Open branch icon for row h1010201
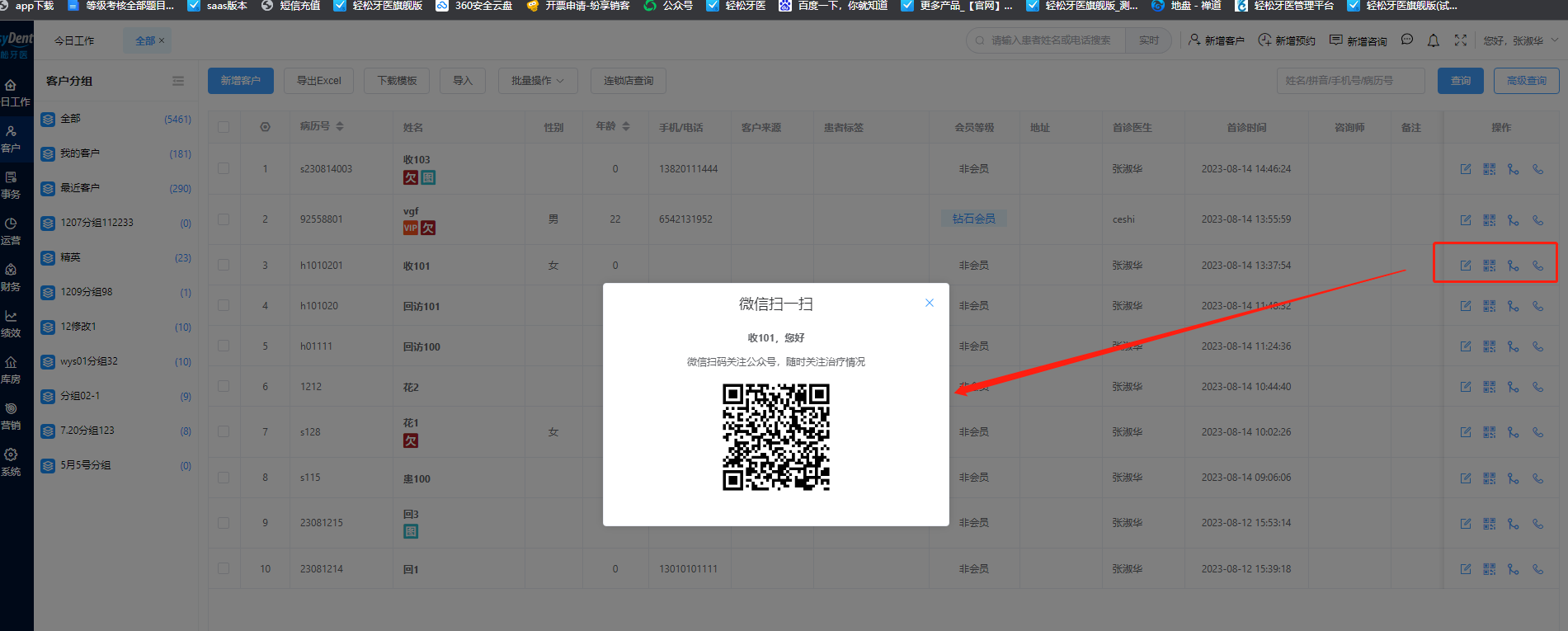1568x631 pixels. pyautogui.click(x=1513, y=266)
